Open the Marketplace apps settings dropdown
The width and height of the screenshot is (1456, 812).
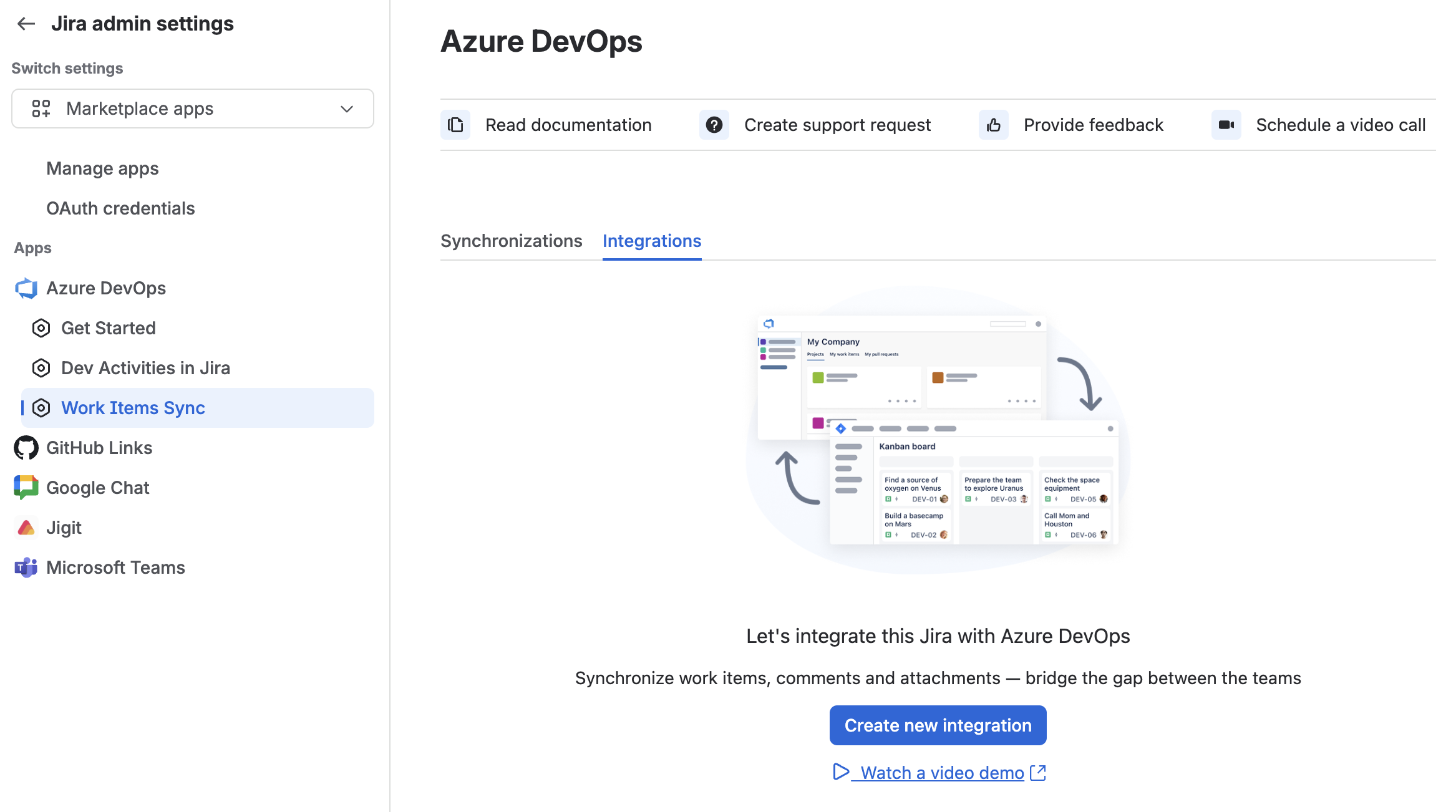[193, 109]
